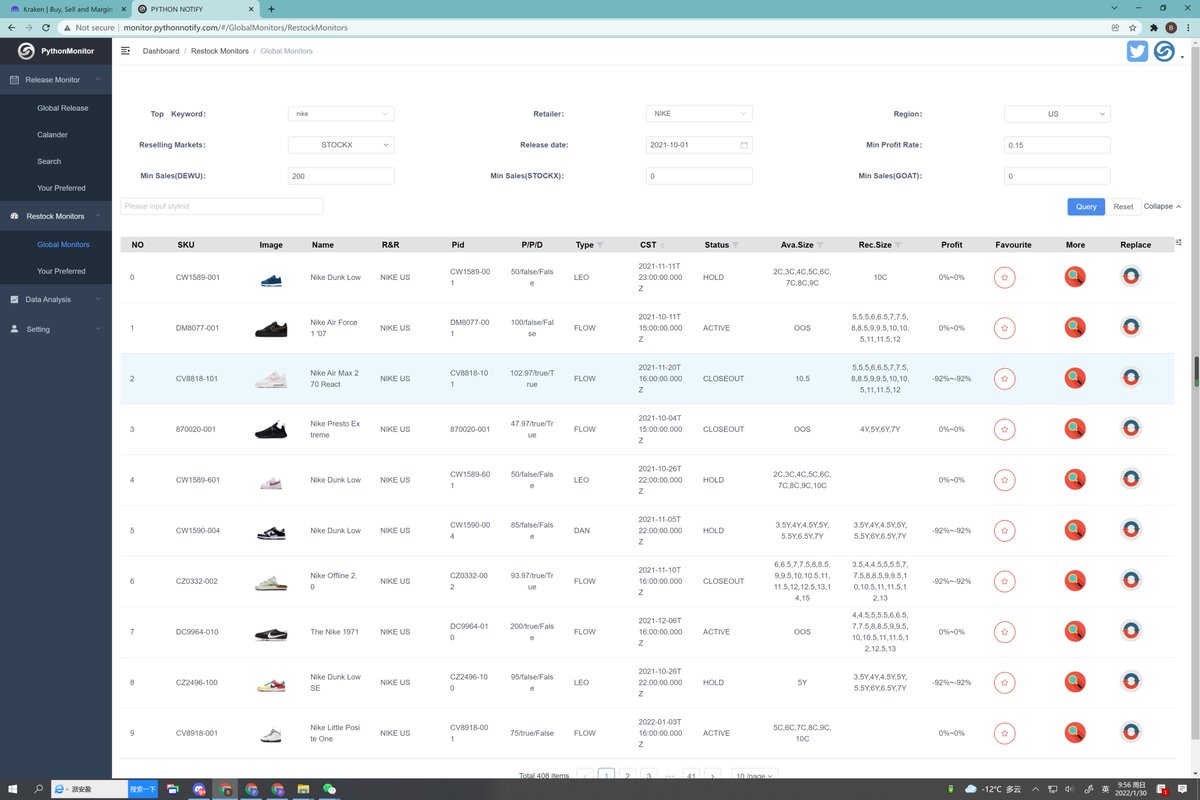Screen dimensions: 1200x800
Task: Open Global Release in sidebar
Action: tap(63, 108)
